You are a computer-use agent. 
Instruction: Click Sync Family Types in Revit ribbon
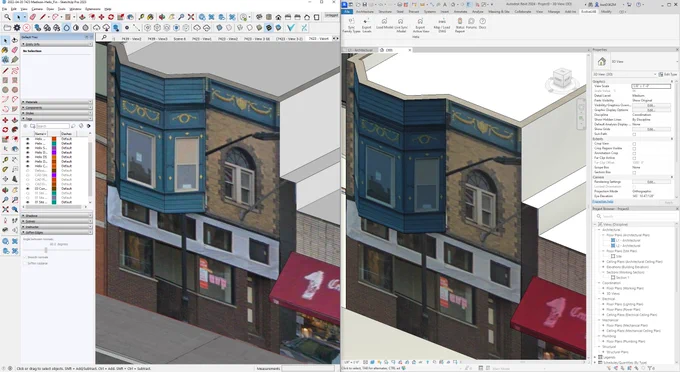[351, 26]
